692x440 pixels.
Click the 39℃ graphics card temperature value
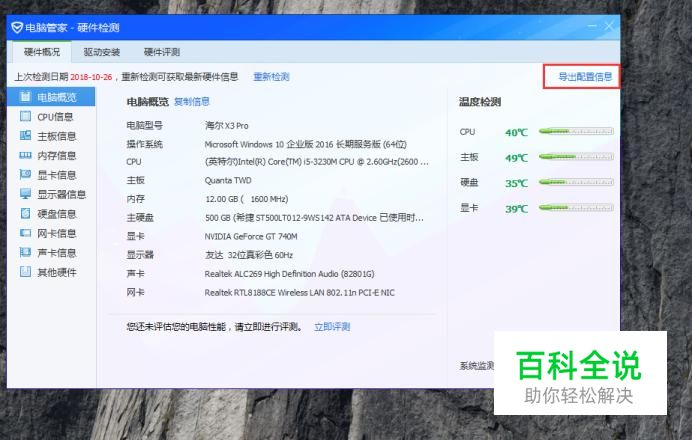516,209
